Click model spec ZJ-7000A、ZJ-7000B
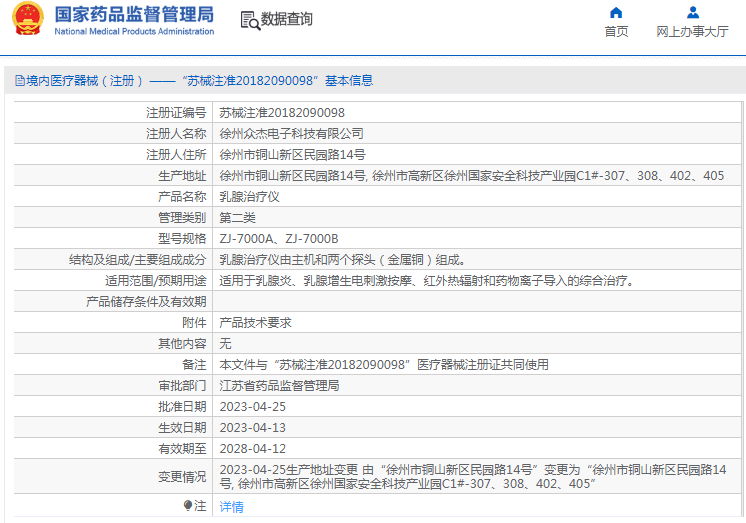The height and width of the screenshot is (523, 746). pyautogui.click(x=279, y=239)
